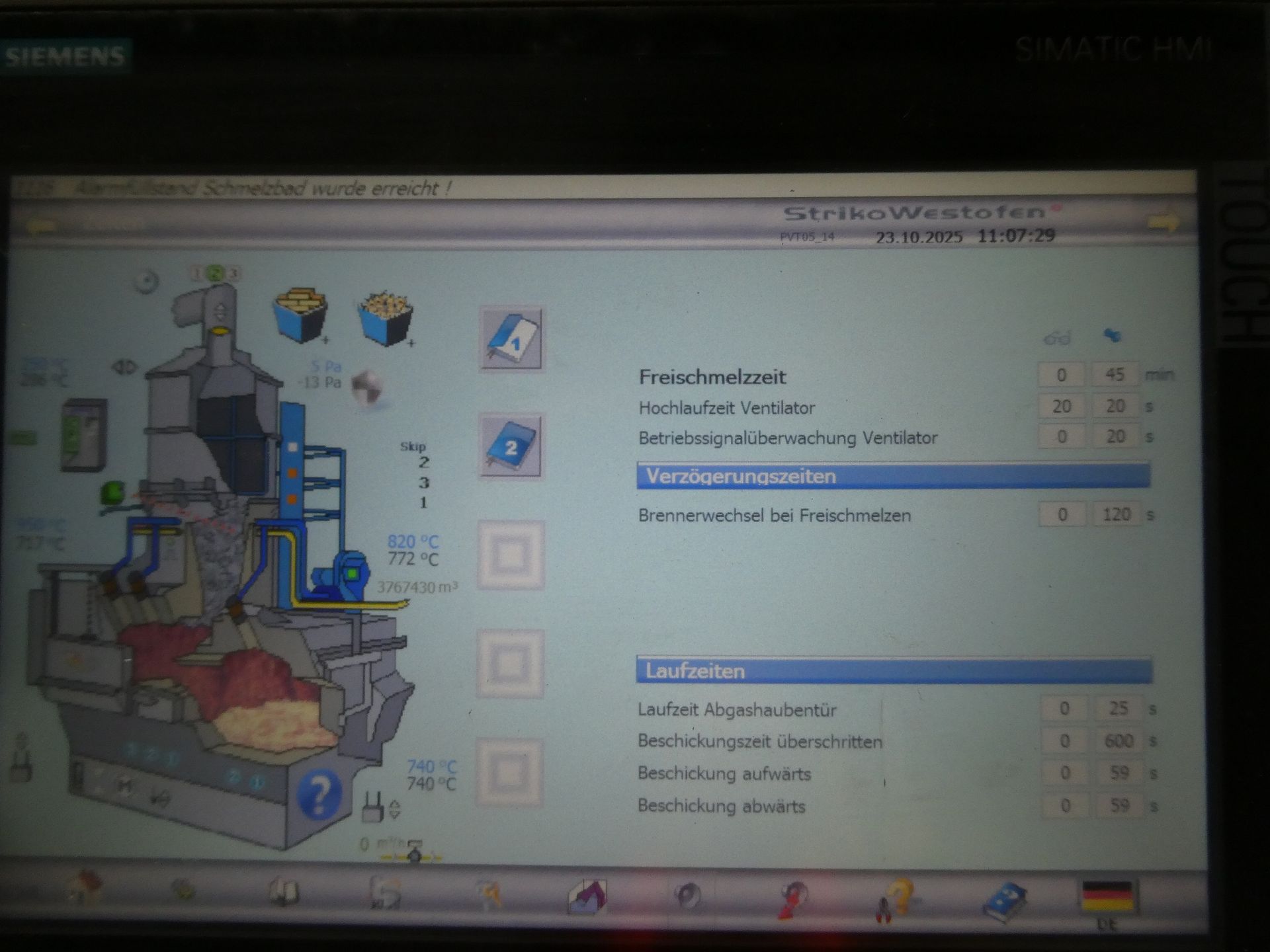Select green skip indicator number 2

[x=215, y=273]
